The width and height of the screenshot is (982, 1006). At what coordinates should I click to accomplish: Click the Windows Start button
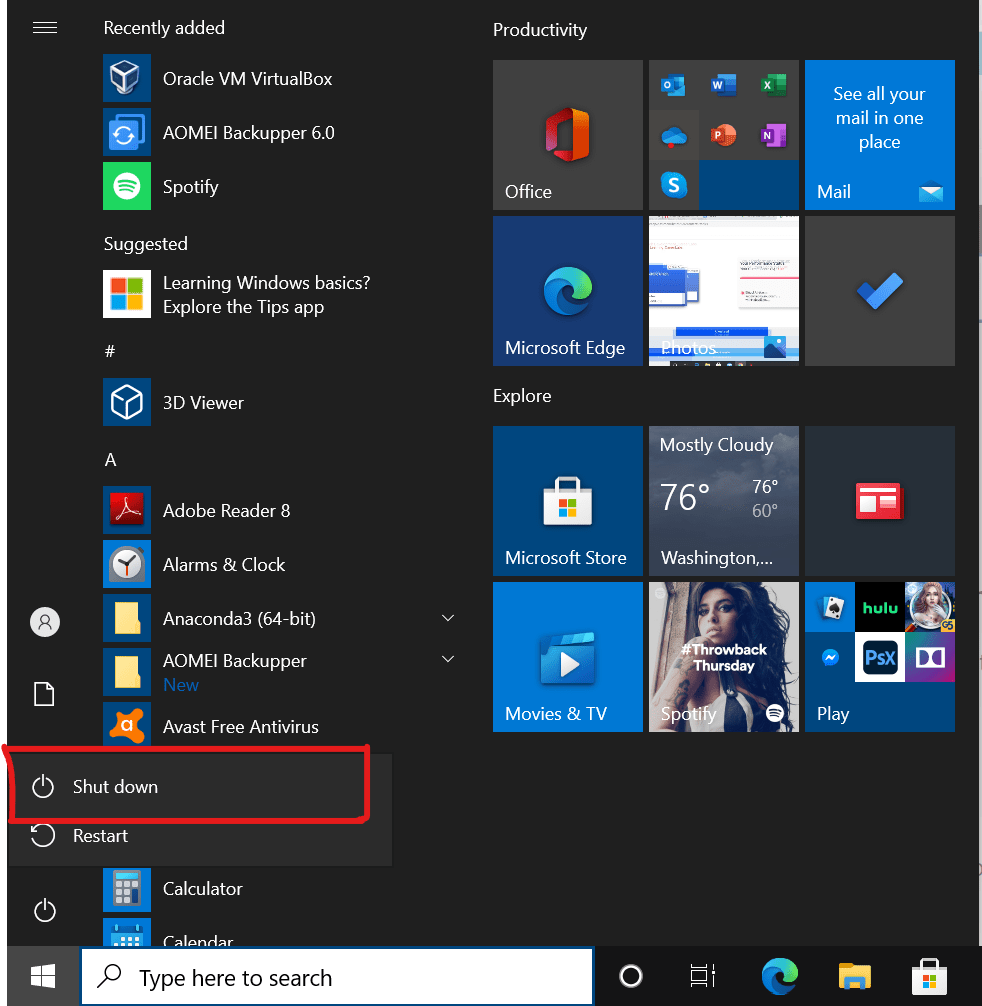42,977
